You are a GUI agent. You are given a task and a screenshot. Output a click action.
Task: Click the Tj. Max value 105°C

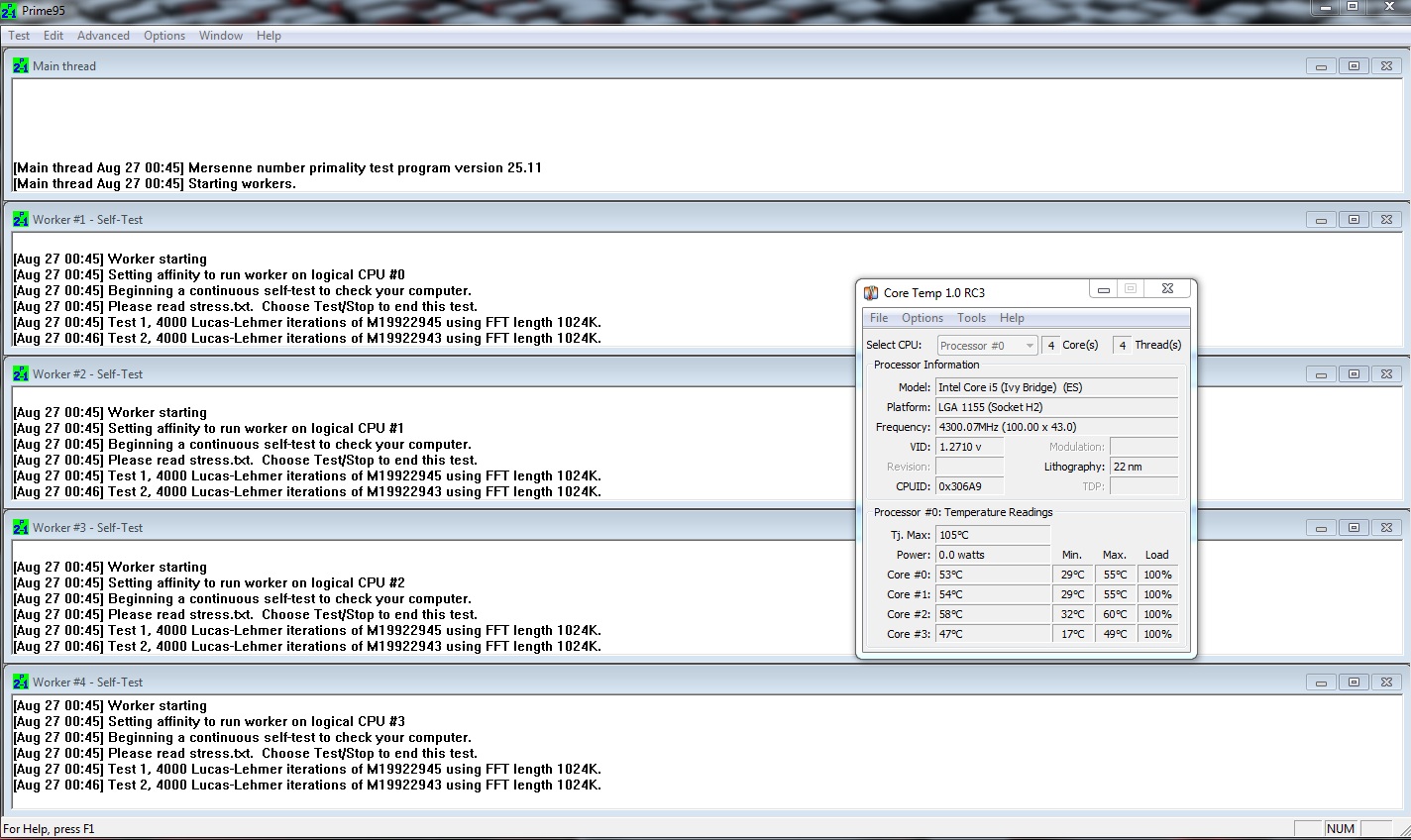pyautogui.click(x=992, y=535)
